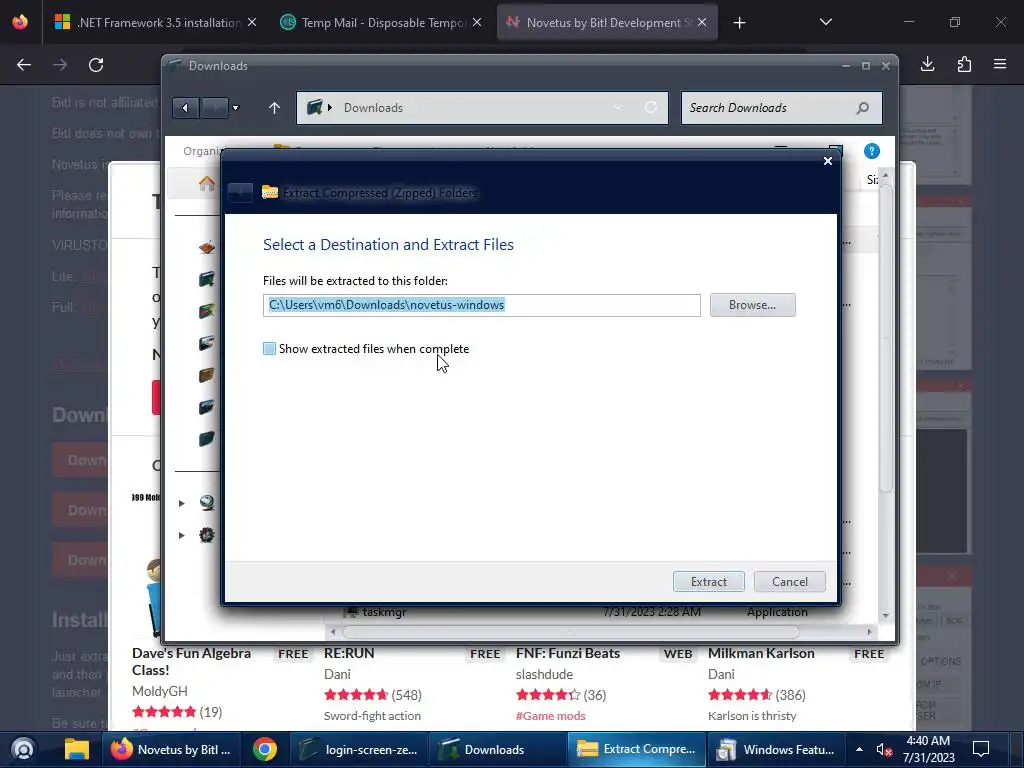Switch to login-screen-ze... taskbar window

point(359,749)
